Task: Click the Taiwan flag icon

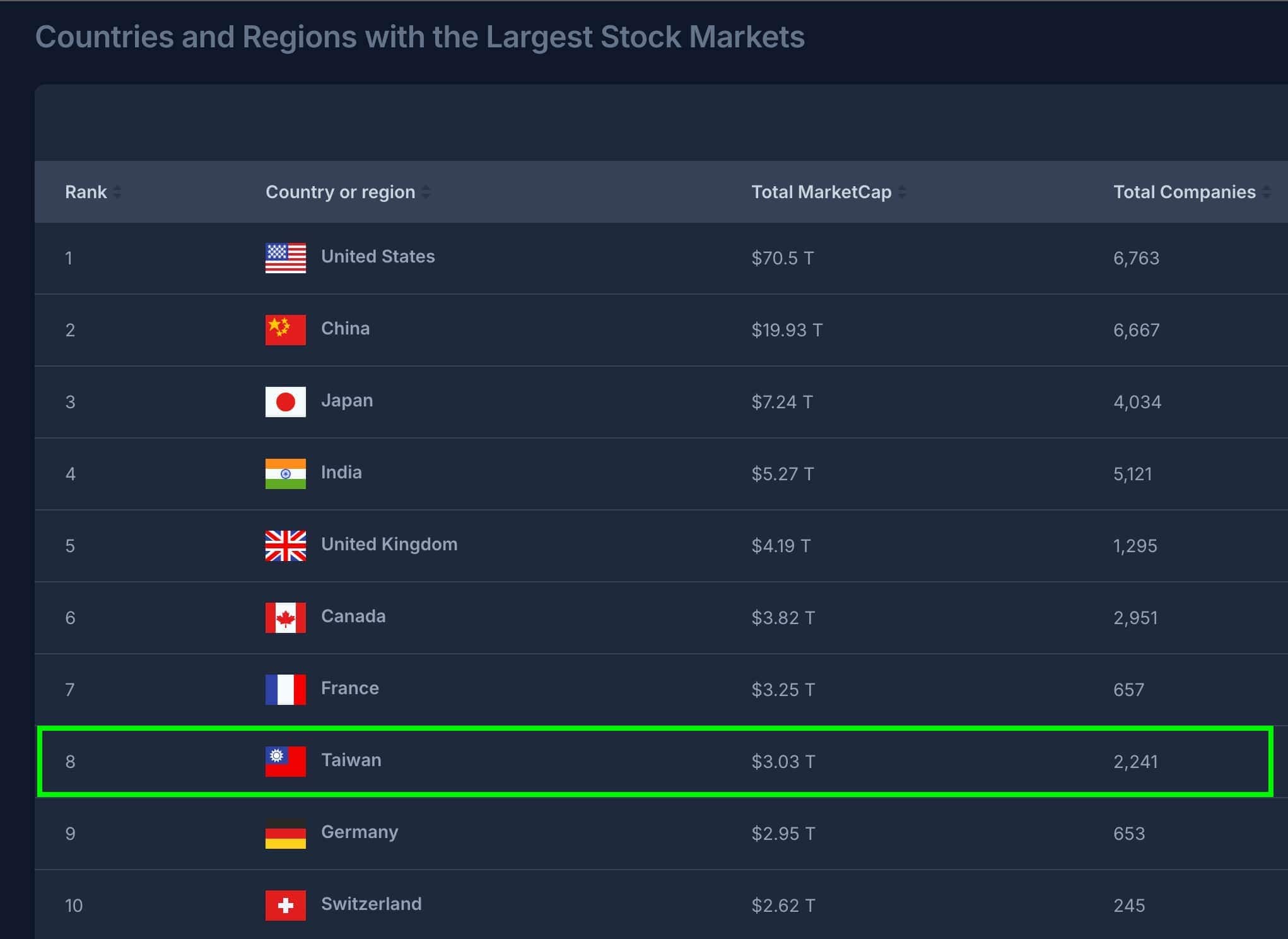Action: pos(285,762)
